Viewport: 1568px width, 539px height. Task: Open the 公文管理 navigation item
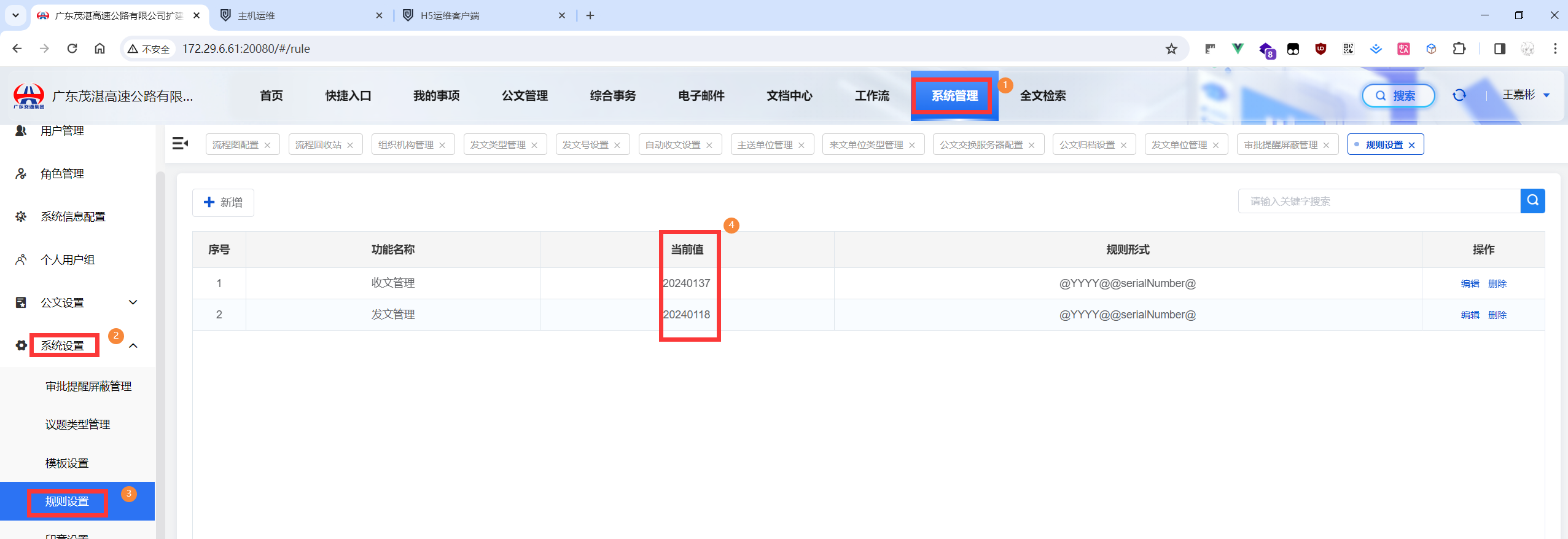525,95
